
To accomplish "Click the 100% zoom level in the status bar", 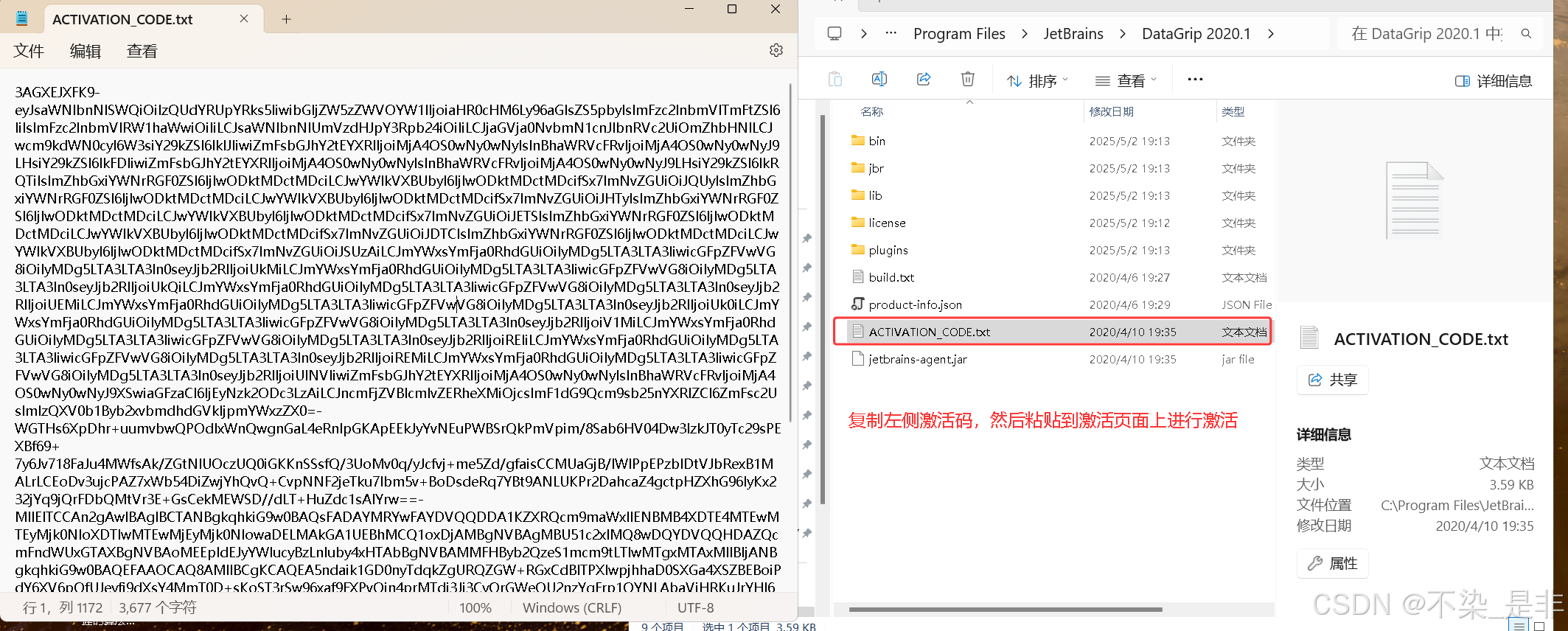I will (475, 608).
